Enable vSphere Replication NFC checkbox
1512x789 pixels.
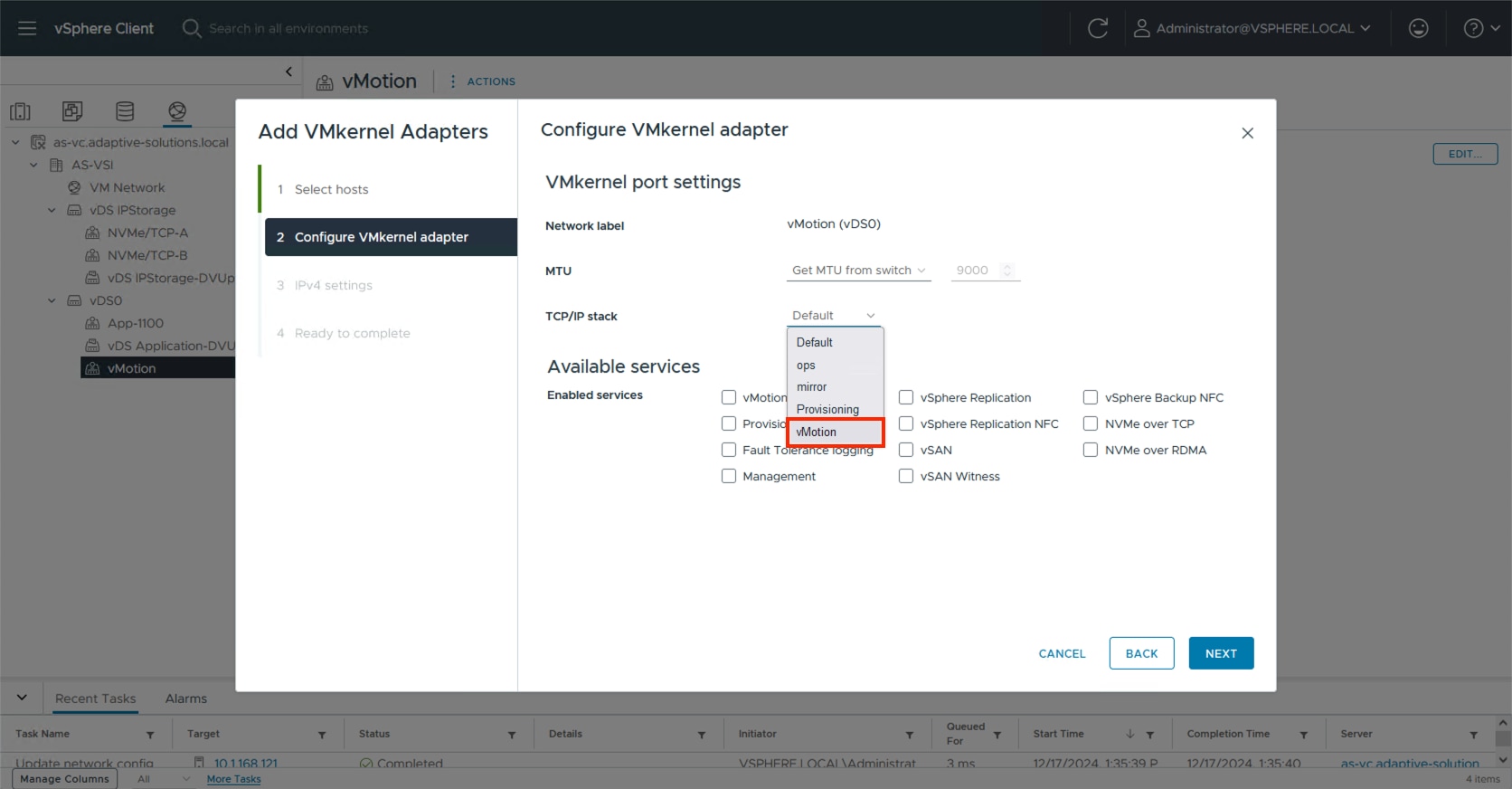point(906,423)
